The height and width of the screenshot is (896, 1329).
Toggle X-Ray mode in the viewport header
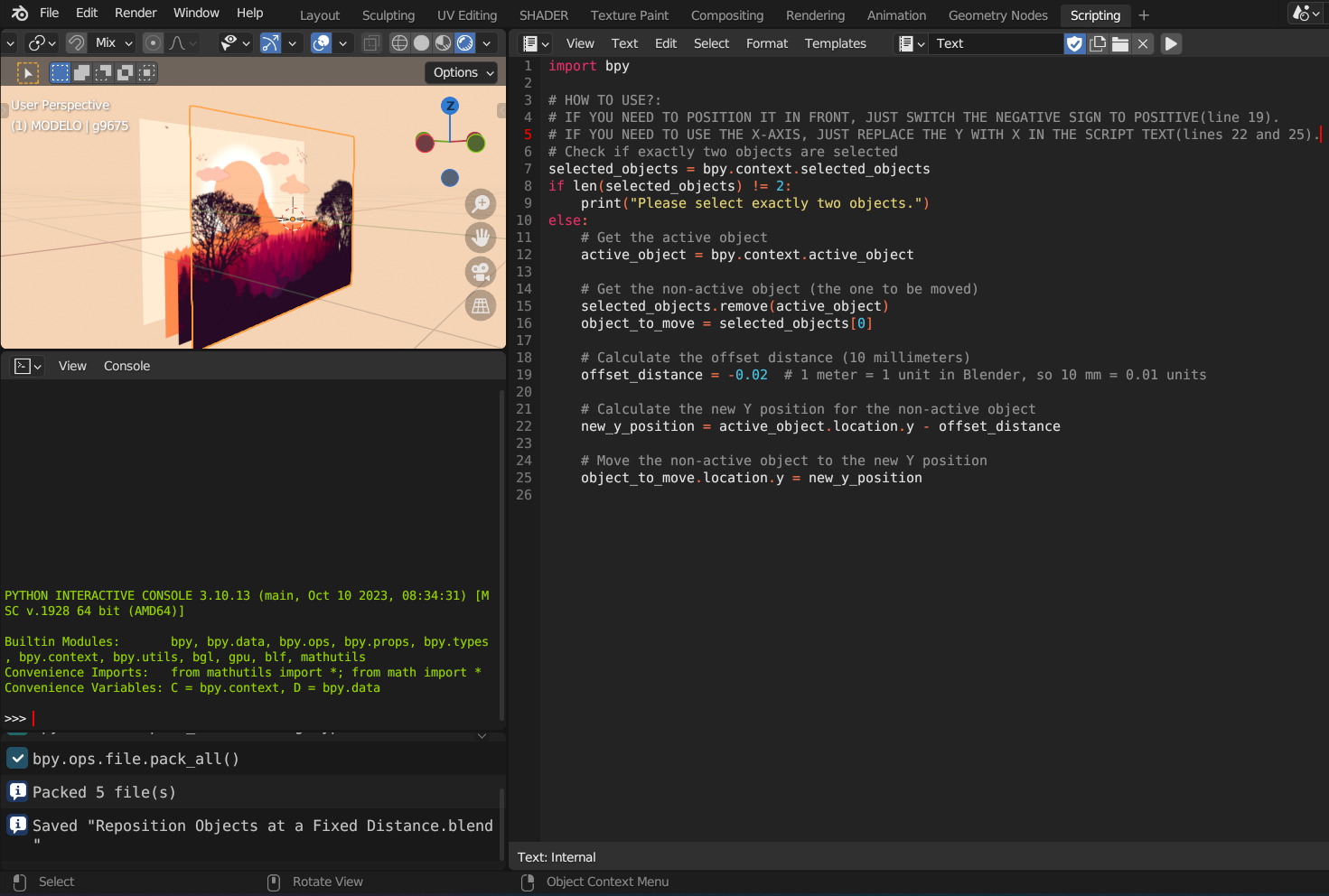pos(372,42)
